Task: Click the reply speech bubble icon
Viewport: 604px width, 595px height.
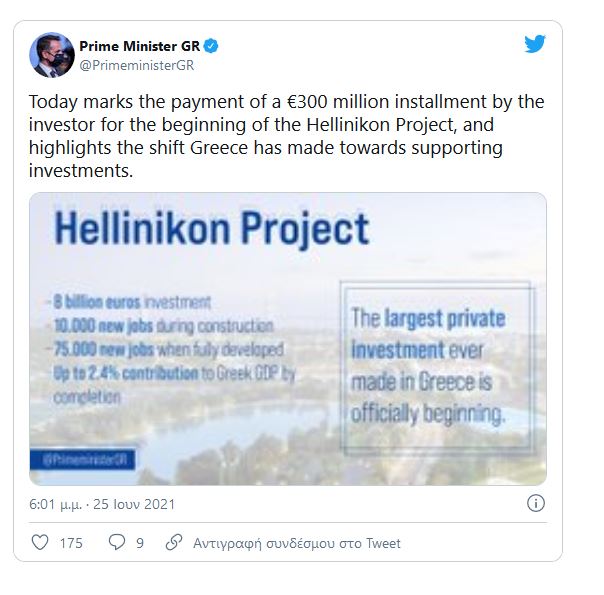Action: pyautogui.click(x=116, y=543)
